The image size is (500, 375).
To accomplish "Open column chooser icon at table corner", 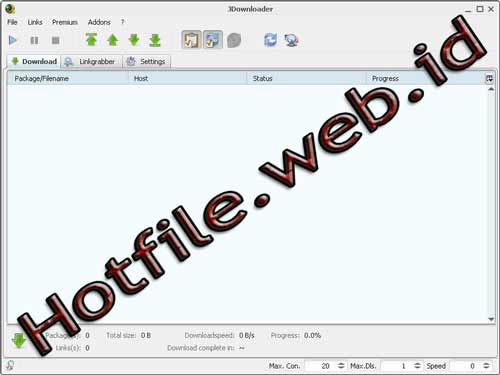I will click(x=489, y=79).
